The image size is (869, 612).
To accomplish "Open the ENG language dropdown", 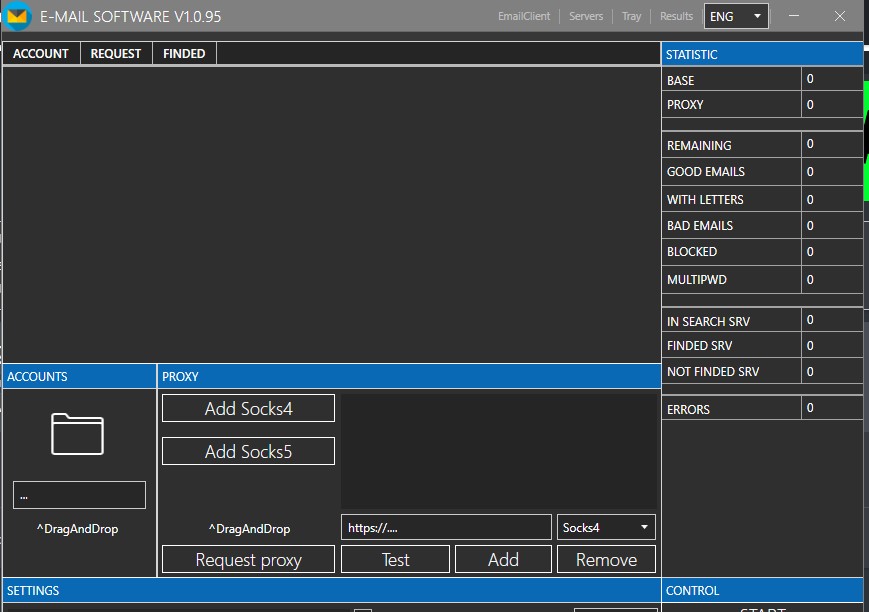I will (736, 16).
